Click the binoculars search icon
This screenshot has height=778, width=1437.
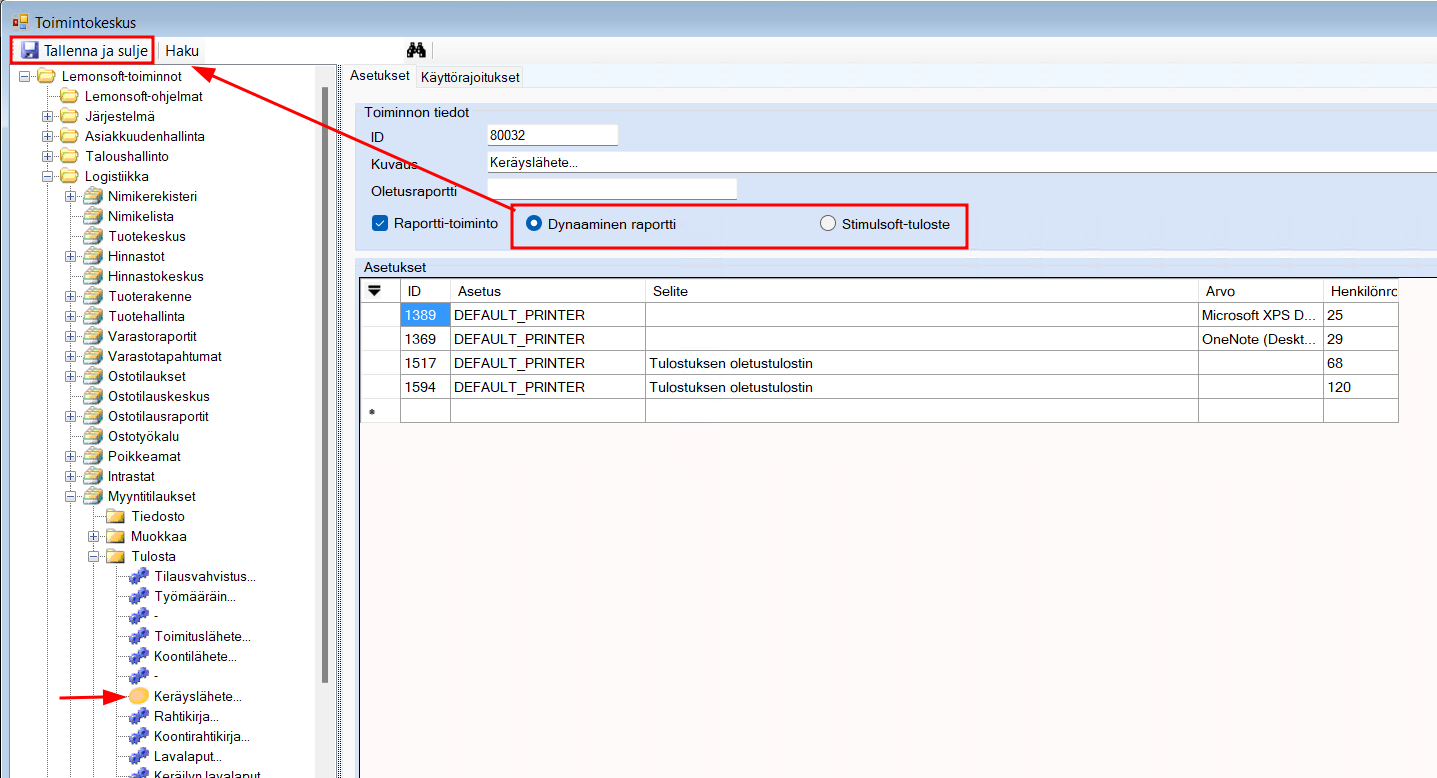(x=416, y=50)
